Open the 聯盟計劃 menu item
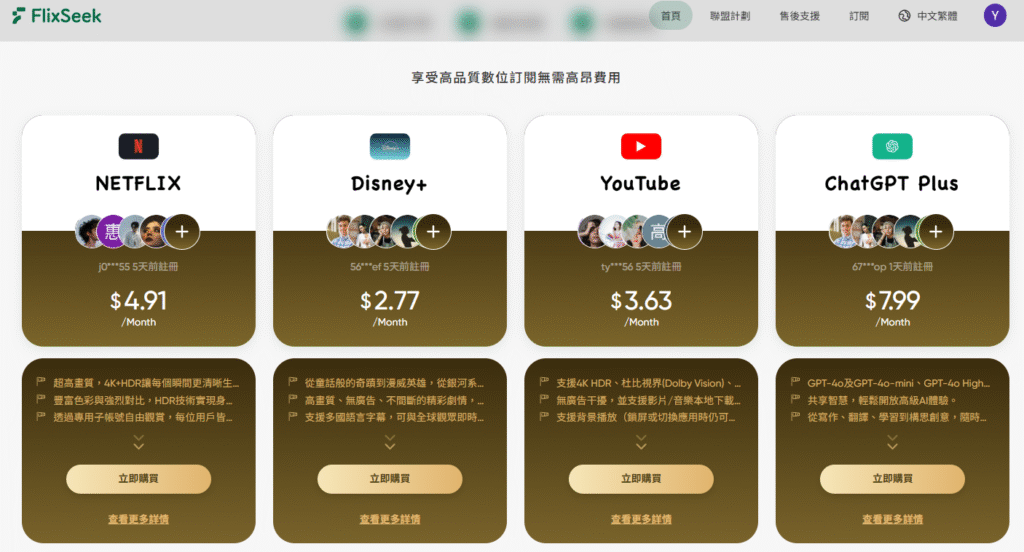The image size is (1024, 552). (x=730, y=16)
